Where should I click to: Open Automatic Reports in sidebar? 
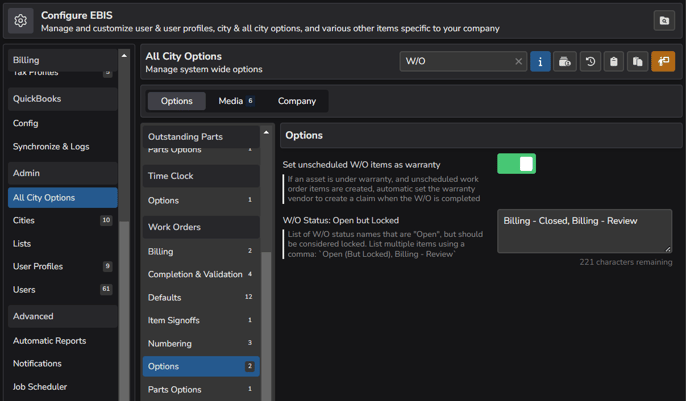coord(63,341)
